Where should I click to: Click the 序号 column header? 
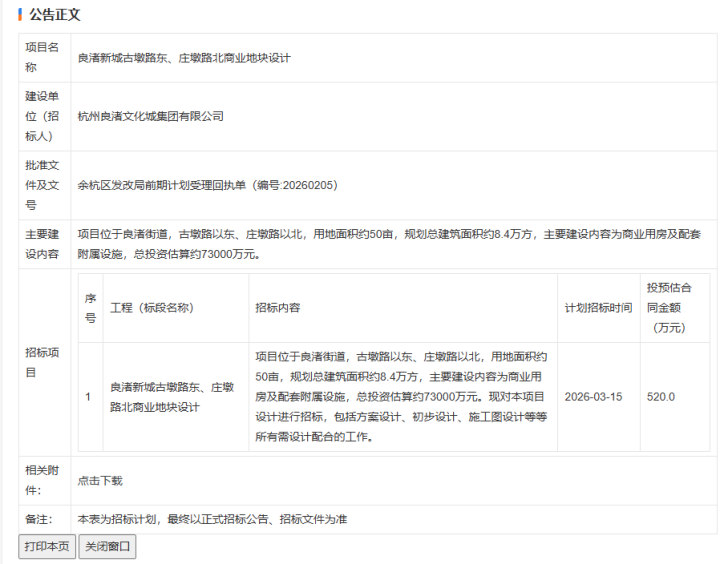tap(90, 308)
